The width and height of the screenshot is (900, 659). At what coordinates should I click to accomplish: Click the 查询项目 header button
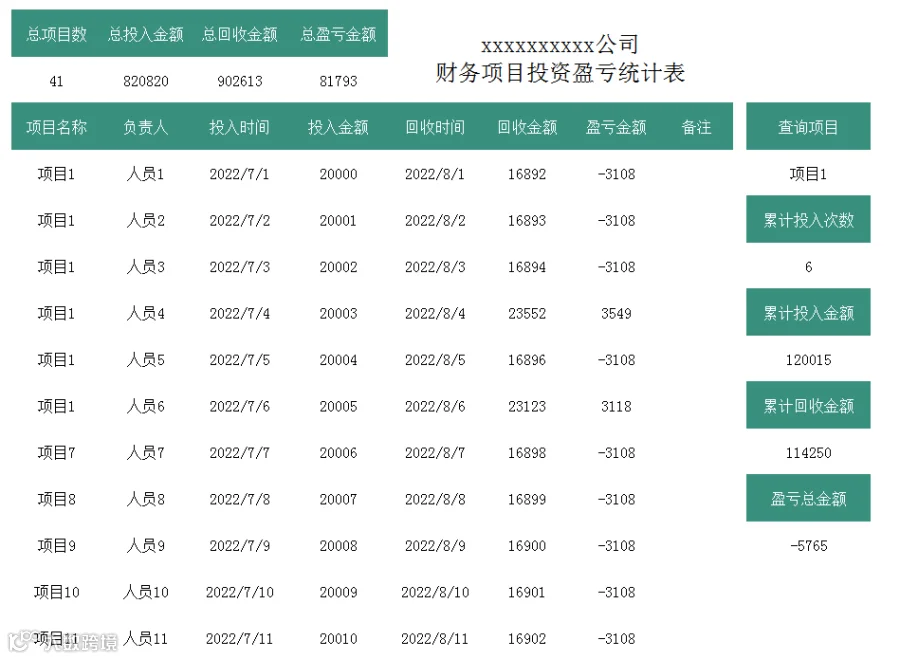click(x=808, y=126)
